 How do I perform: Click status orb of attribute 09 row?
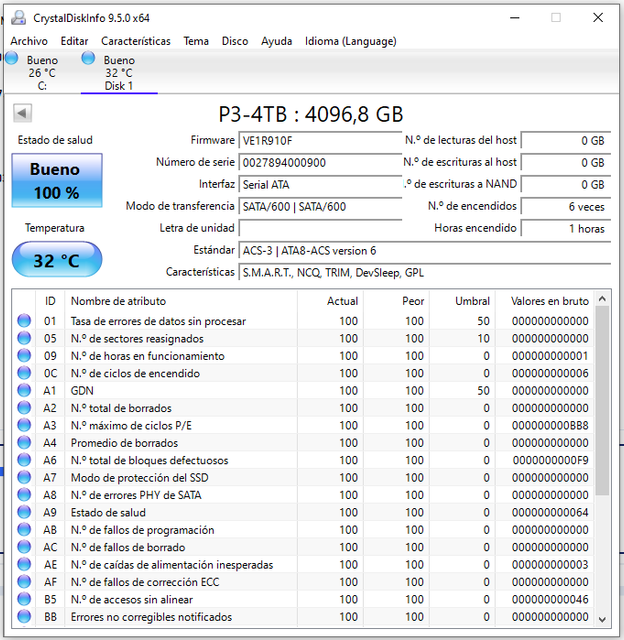tap(24, 356)
